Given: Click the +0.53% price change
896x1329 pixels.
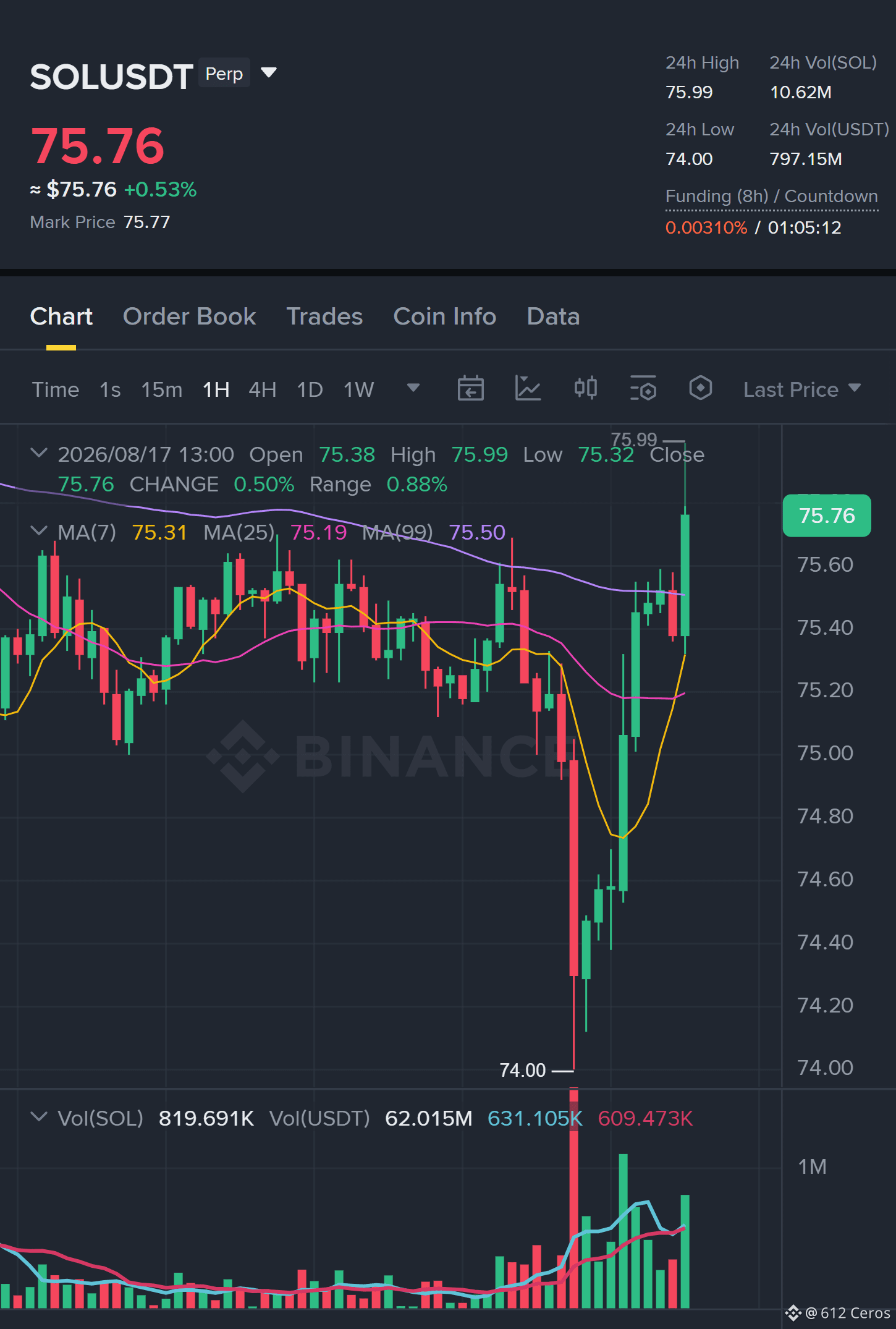Looking at the screenshot, I should point(160,189).
